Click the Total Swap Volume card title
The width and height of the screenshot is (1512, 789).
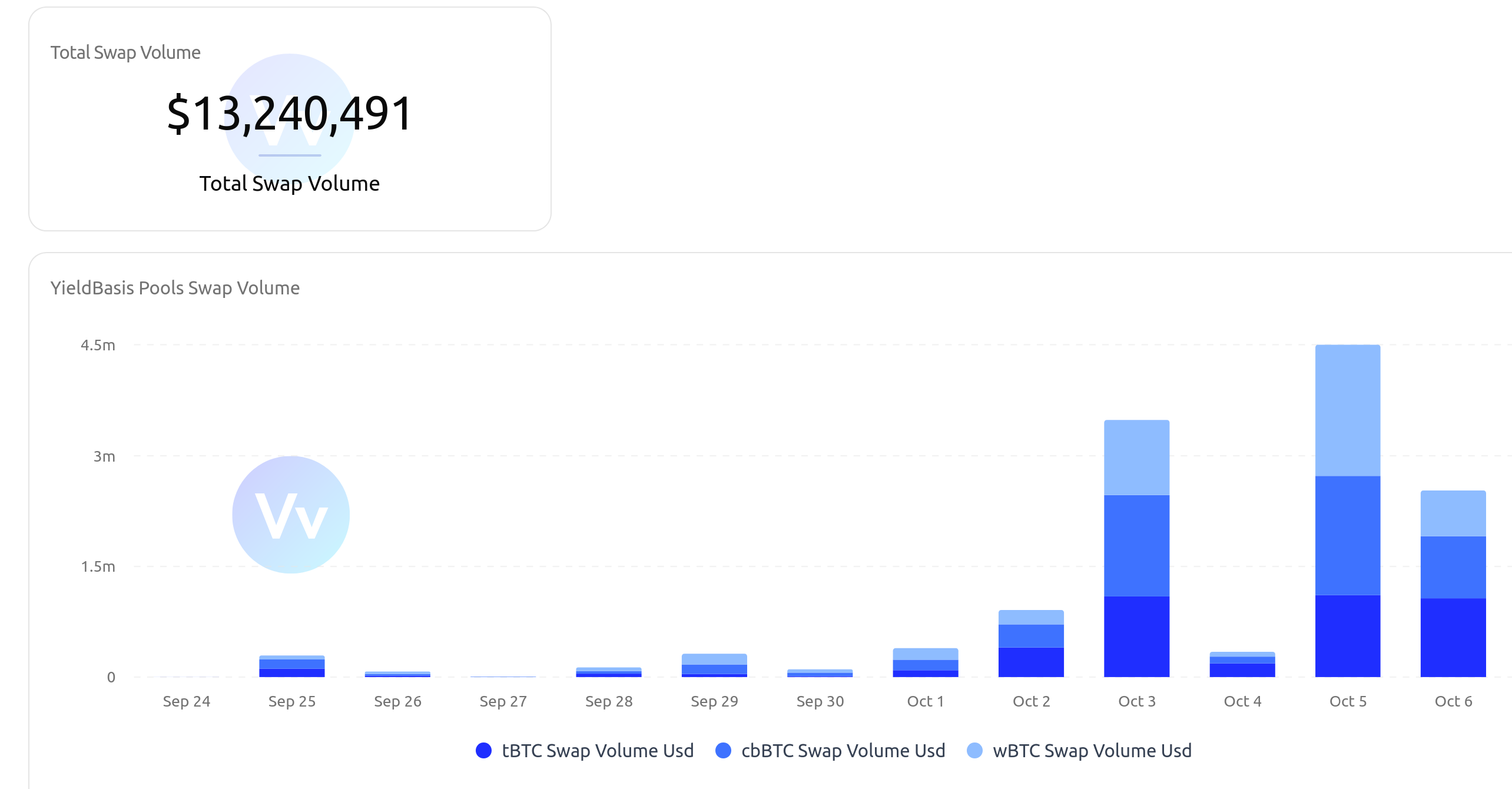coord(125,52)
